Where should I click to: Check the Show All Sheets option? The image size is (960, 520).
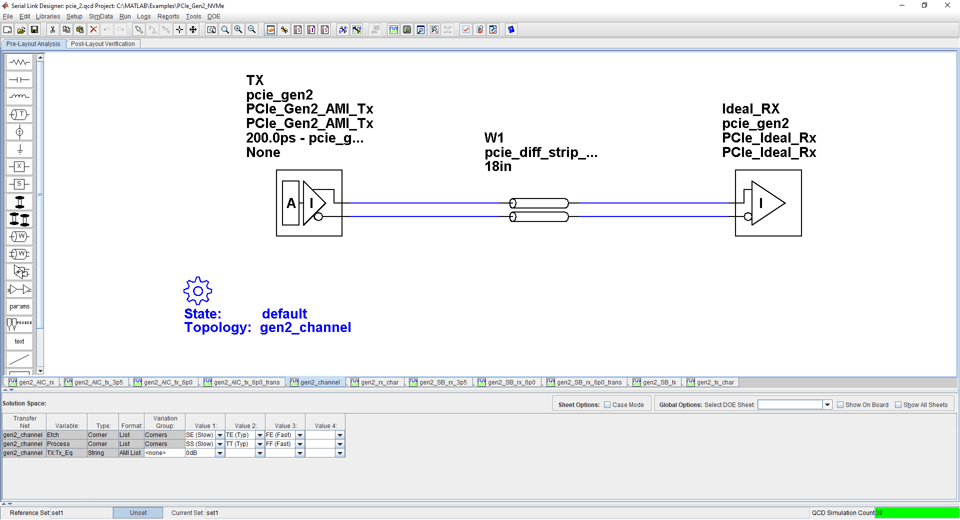(x=898, y=405)
